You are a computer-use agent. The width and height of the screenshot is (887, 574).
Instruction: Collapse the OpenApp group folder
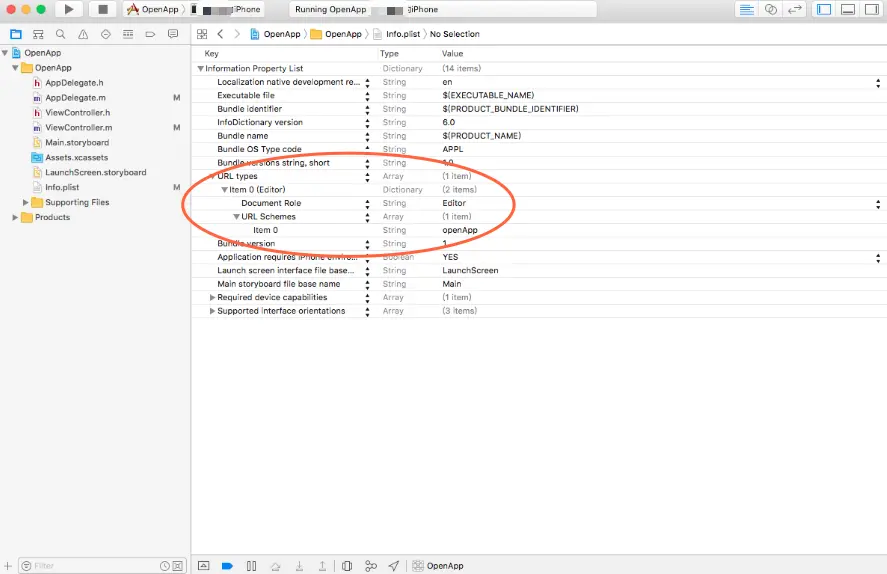pyautogui.click(x=15, y=68)
